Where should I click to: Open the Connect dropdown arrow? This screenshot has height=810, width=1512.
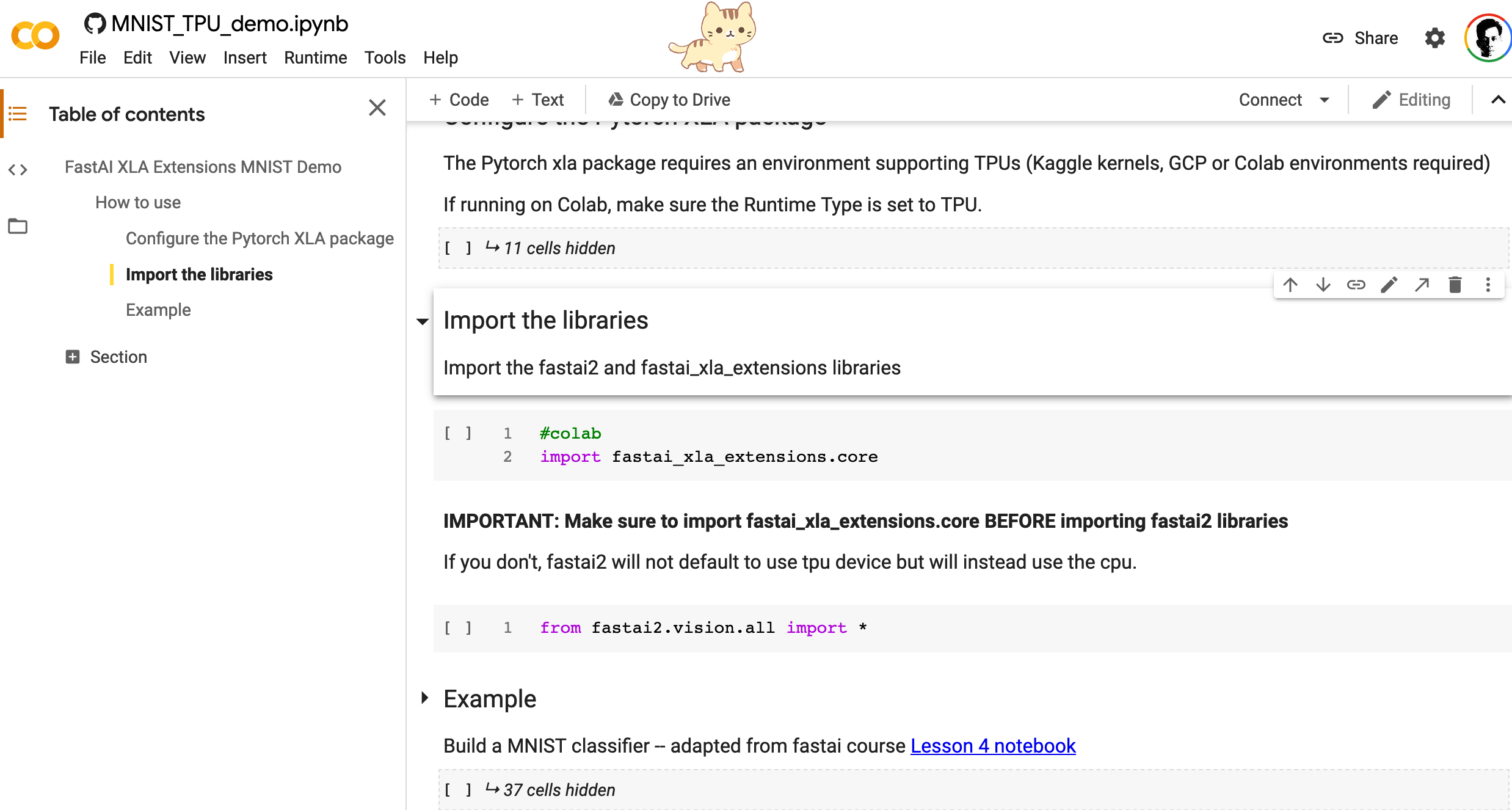pyautogui.click(x=1325, y=100)
